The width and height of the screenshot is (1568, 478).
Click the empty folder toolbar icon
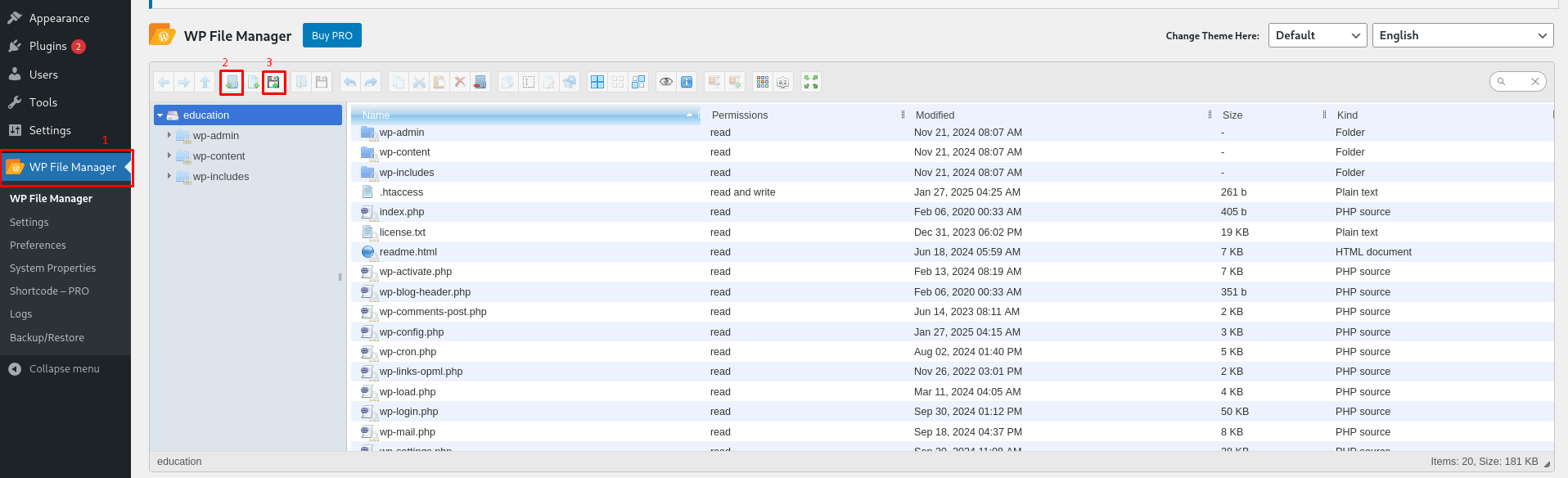click(480, 82)
